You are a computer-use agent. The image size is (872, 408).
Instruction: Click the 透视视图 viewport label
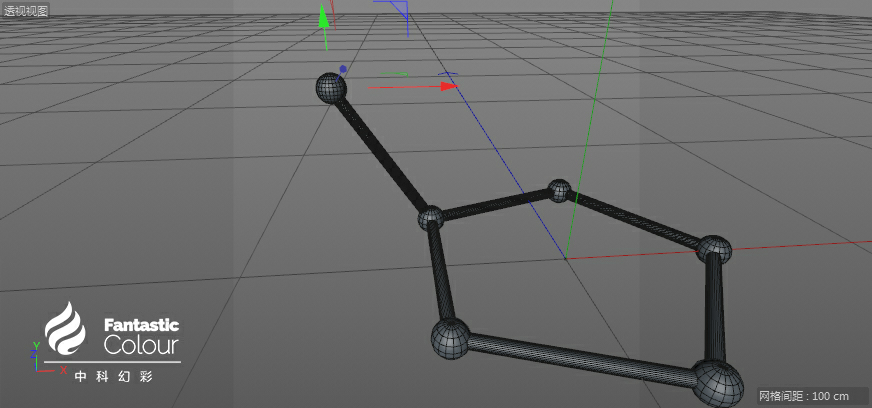[26, 11]
